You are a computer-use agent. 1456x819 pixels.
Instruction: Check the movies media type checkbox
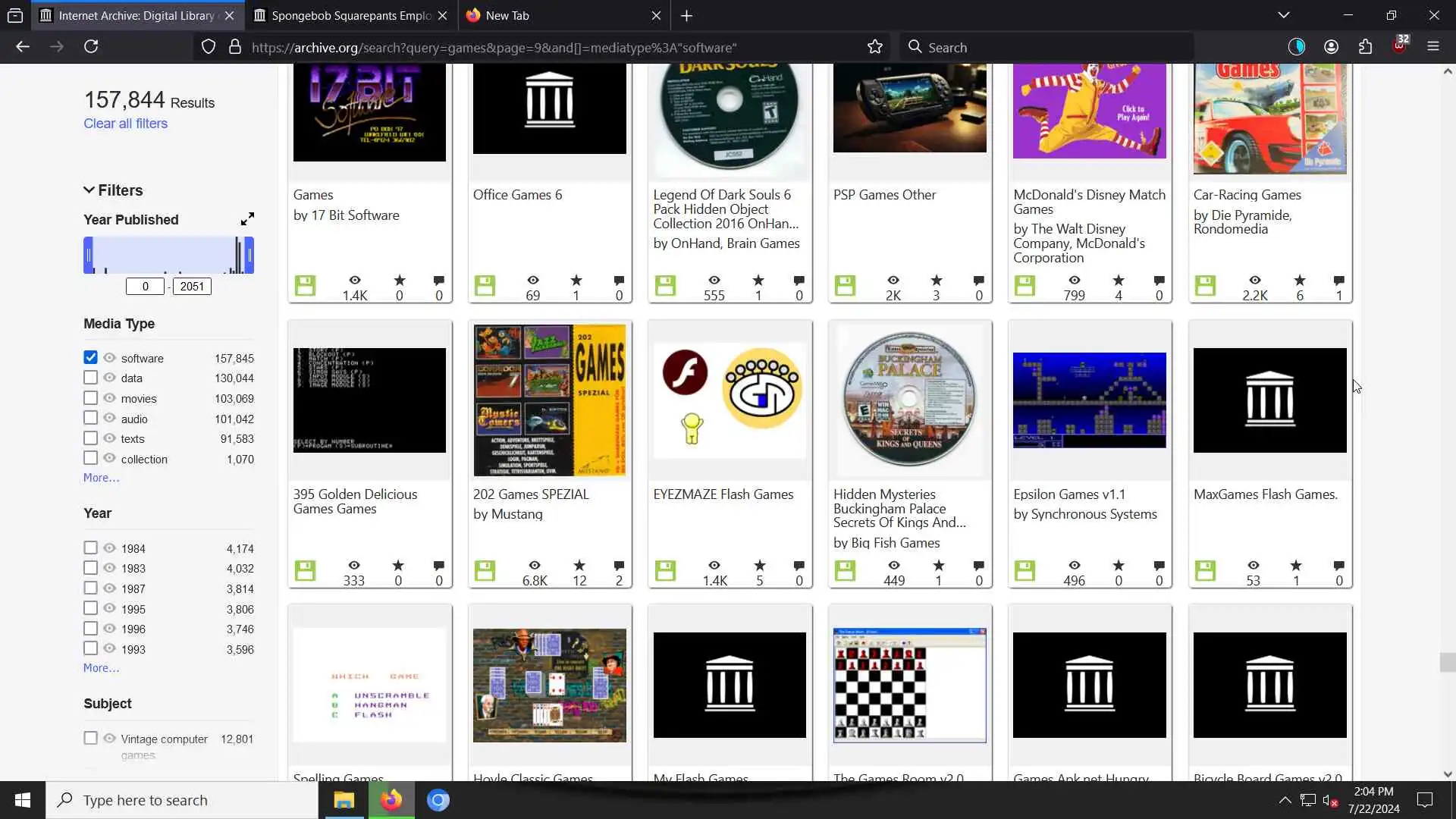point(90,397)
